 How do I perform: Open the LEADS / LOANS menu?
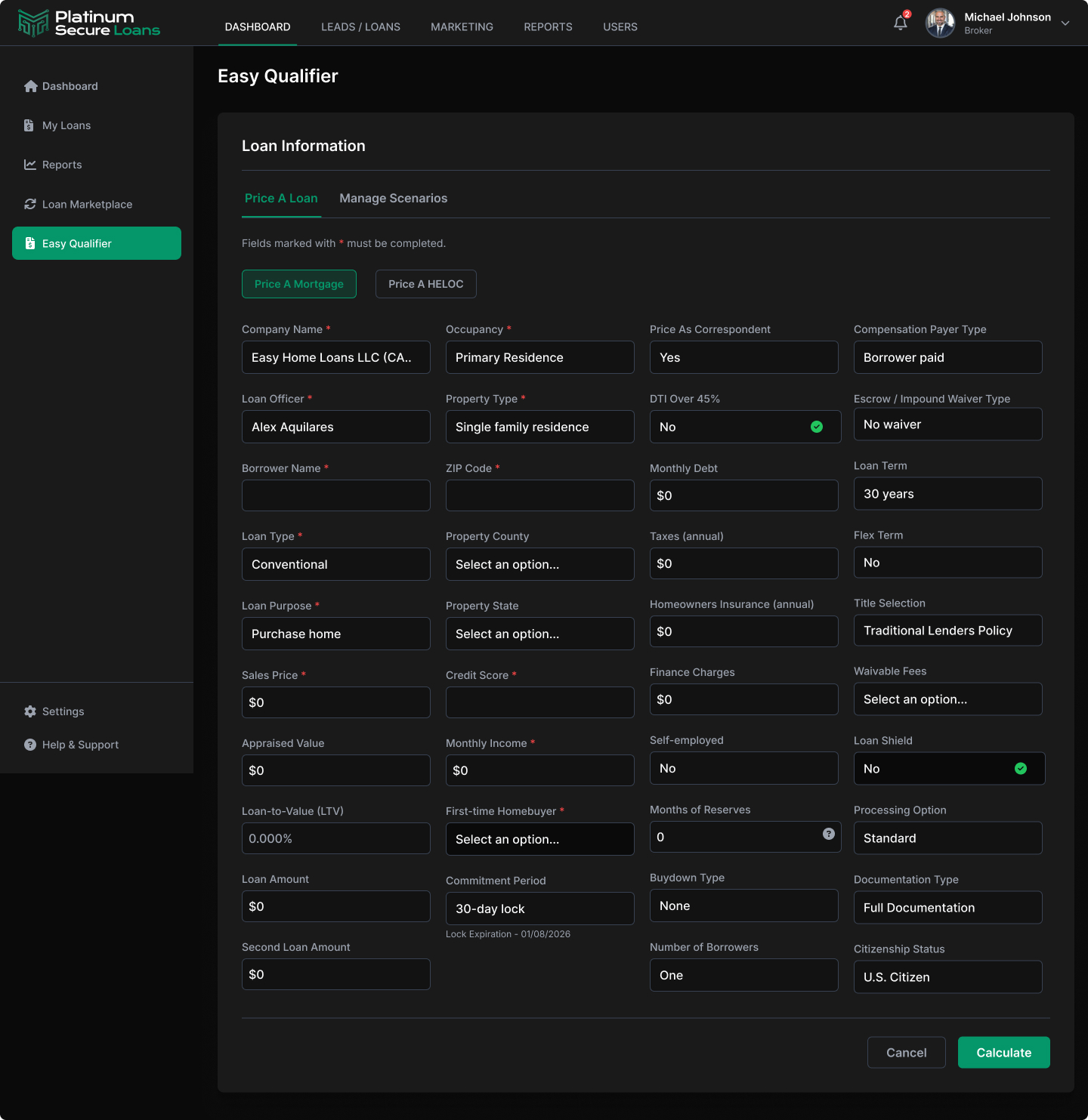[x=361, y=26]
